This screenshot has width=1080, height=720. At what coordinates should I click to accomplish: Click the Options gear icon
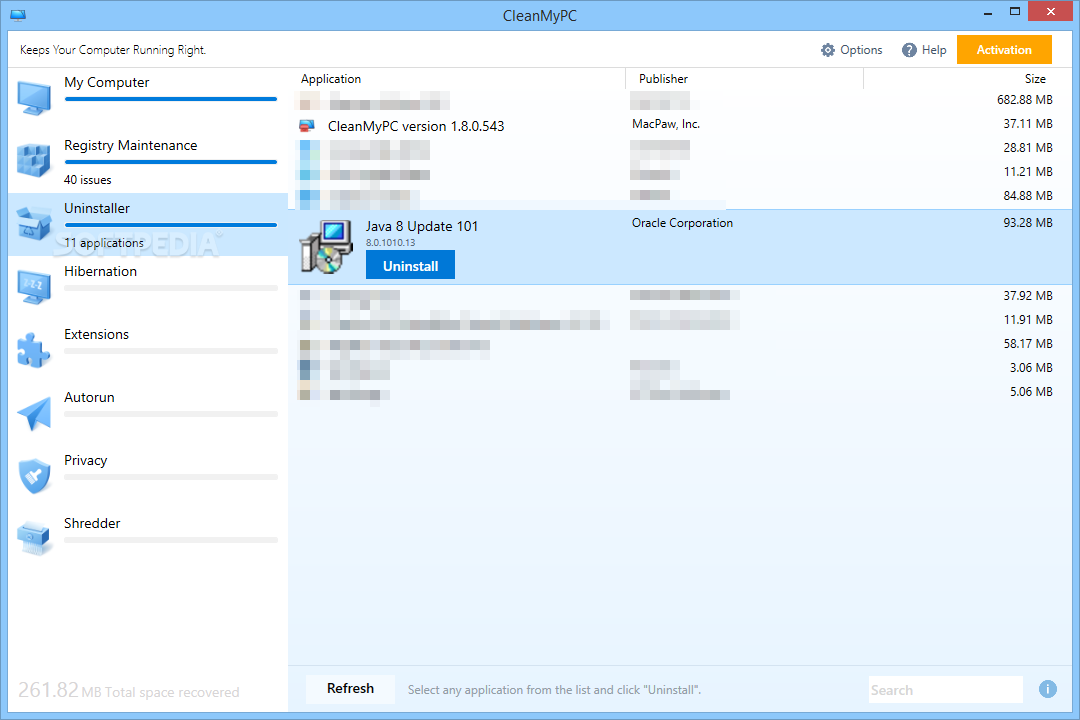click(827, 50)
